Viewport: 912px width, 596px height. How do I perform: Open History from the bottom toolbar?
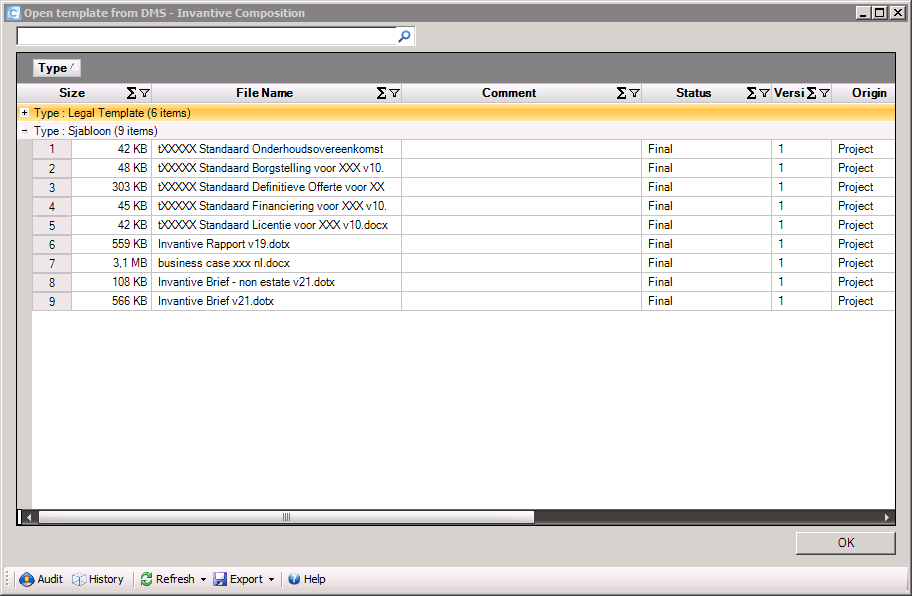(98, 579)
